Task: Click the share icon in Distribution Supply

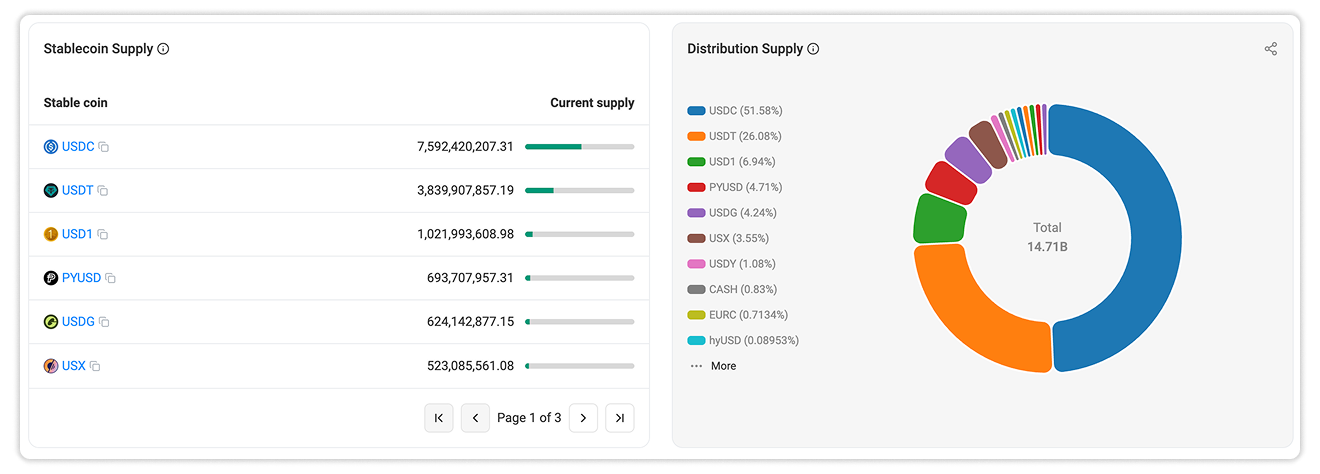Action: 1271,49
